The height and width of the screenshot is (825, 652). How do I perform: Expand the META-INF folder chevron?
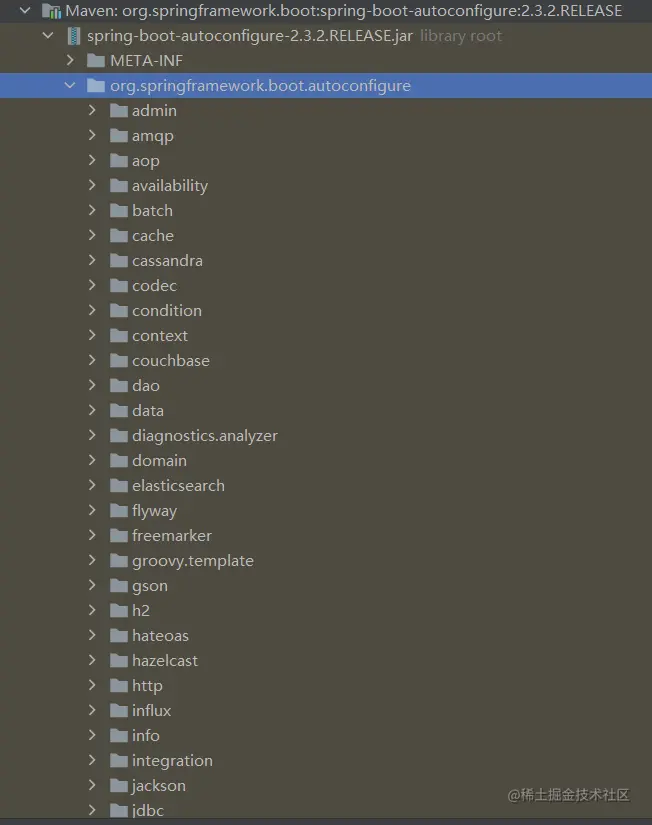pyautogui.click(x=70, y=61)
